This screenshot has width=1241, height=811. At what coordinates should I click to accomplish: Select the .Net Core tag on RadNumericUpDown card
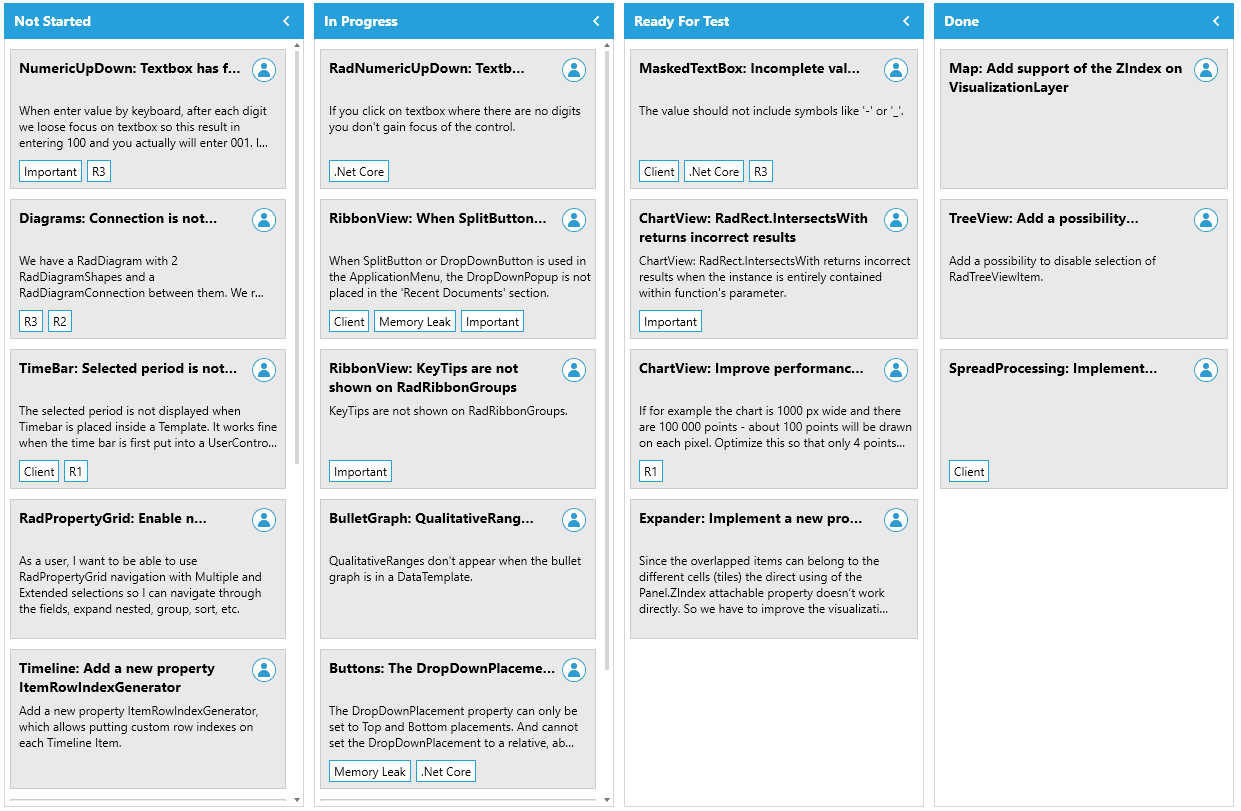pyautogui.click(x=358, y=171)
